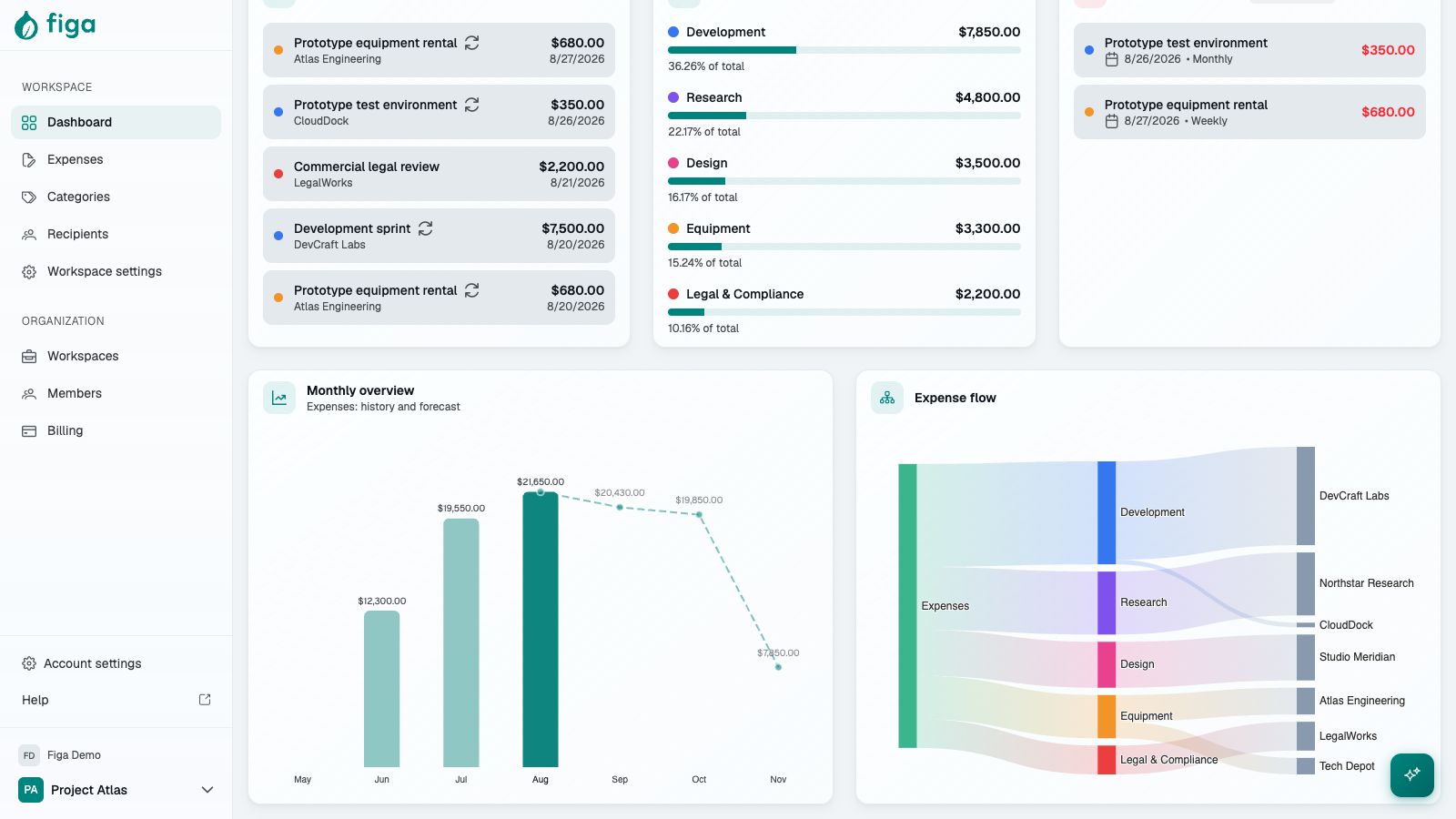Click the August bar in Monthly overview
Image resolution: width=1456 pixels, height=819 pixels.
click(x=541, y=630)
